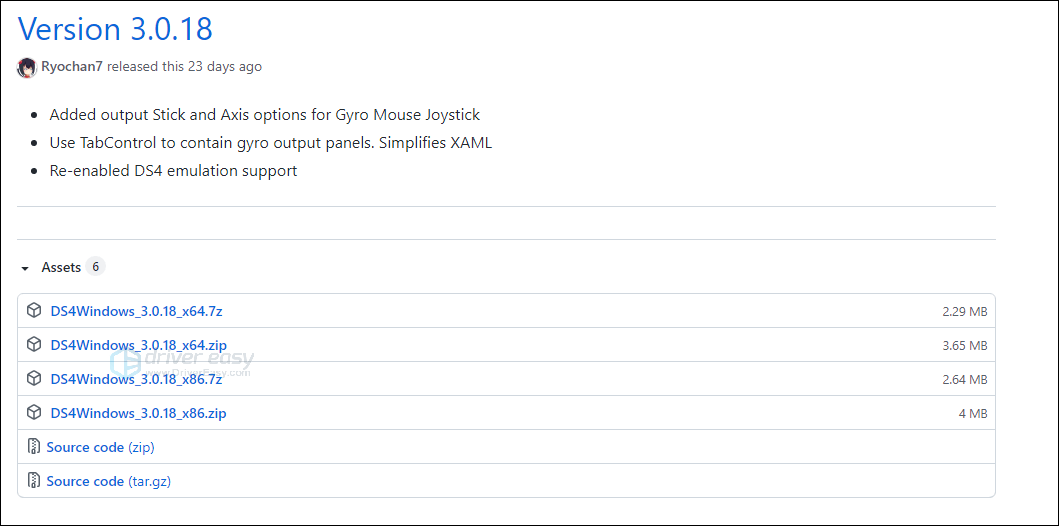Download Source code (zip)
Image resolution: width=1059 pixels, height=526 pixels.
tap(101, 447)
